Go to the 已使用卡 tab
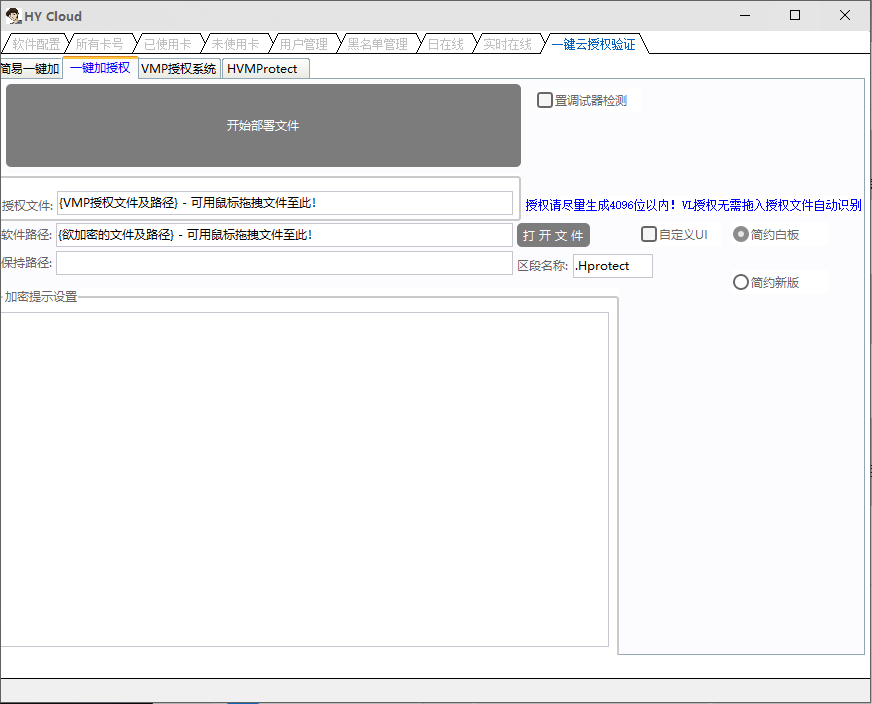This screenshot has width=872, height=704. click(167, 44)
